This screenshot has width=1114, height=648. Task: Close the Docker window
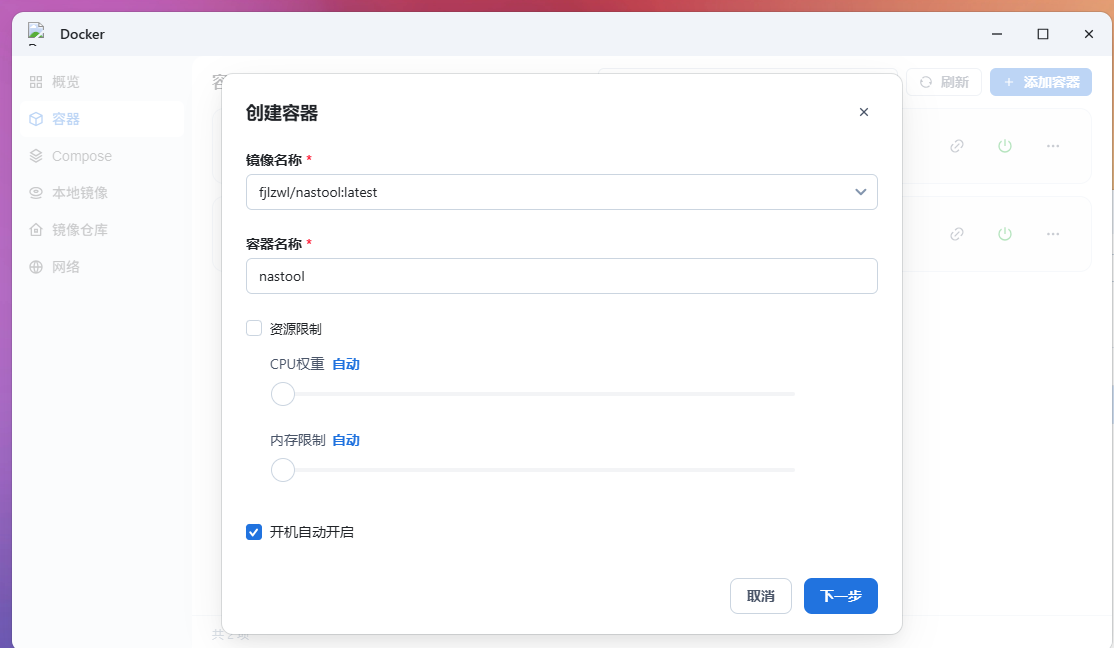click(1088, 33)
